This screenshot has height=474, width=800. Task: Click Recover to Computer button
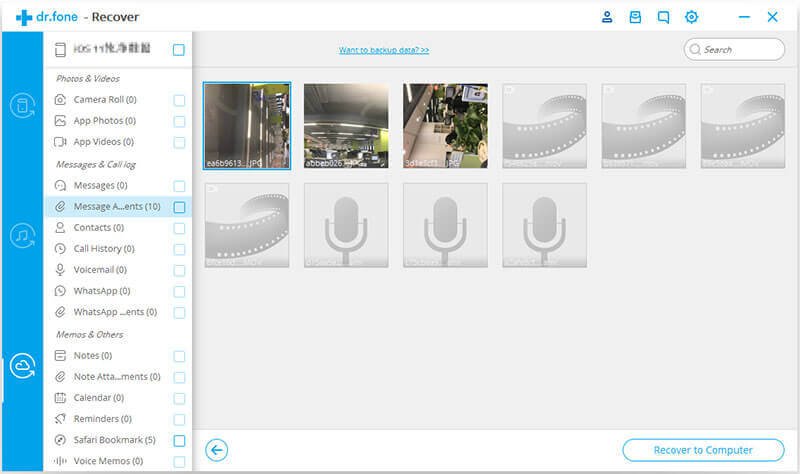pos(703,450)
